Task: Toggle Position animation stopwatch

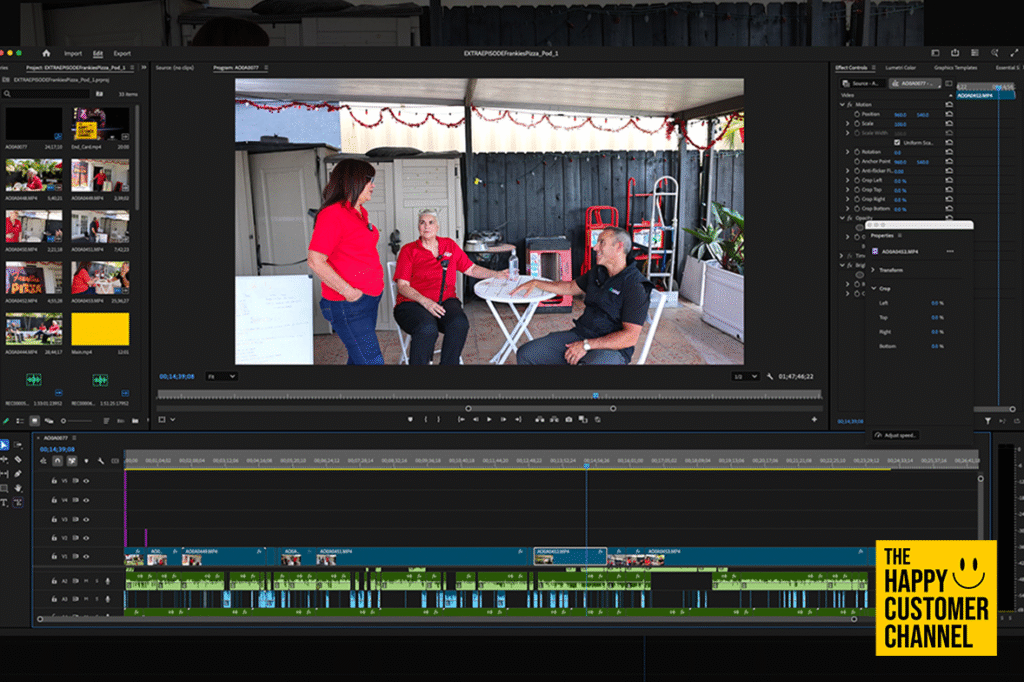Action: (x=857, y=114)
